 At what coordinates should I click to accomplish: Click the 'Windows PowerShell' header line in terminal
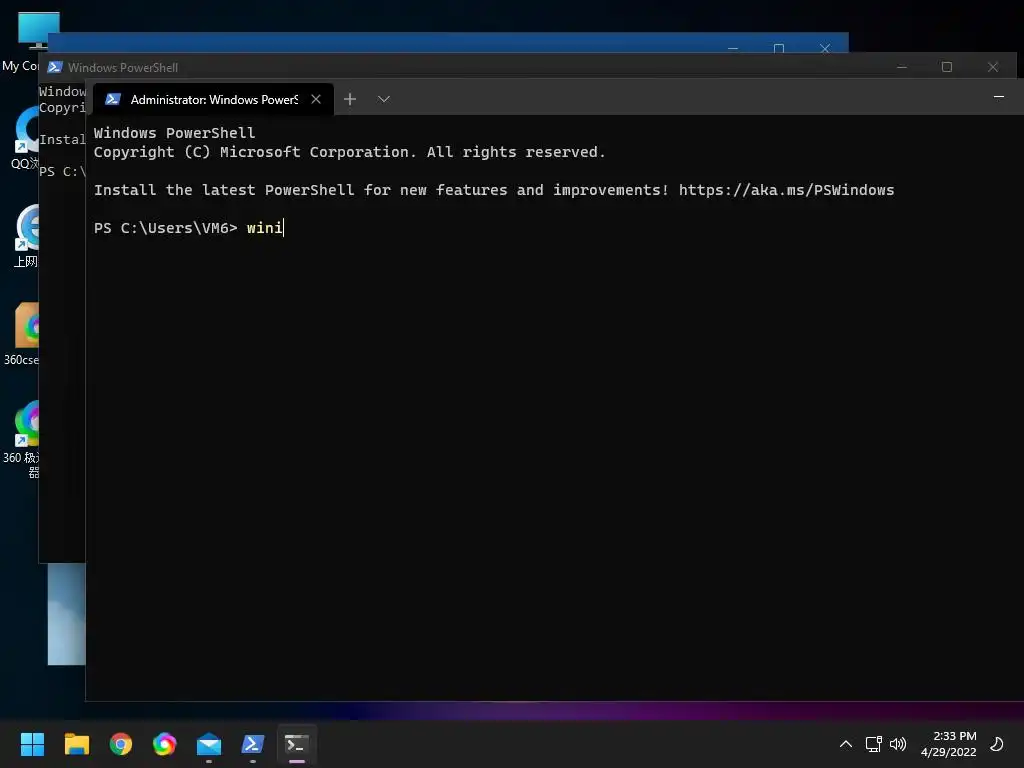(x=174, y=133)
